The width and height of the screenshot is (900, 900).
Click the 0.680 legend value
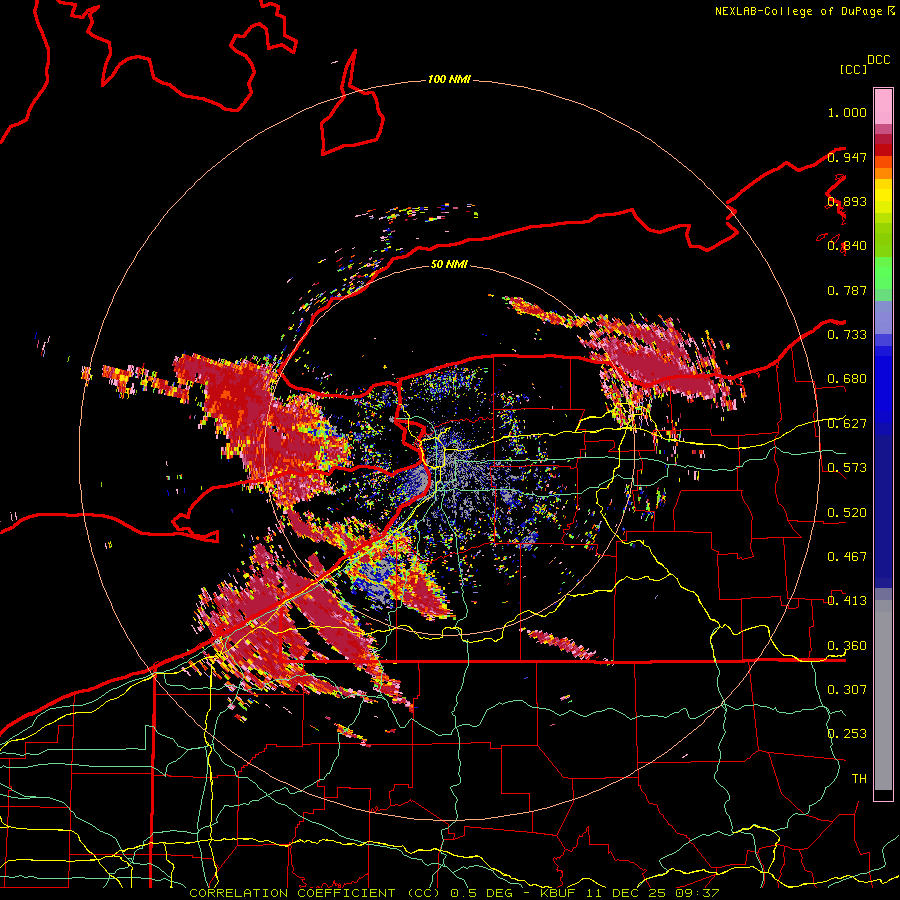pos(847,379)
